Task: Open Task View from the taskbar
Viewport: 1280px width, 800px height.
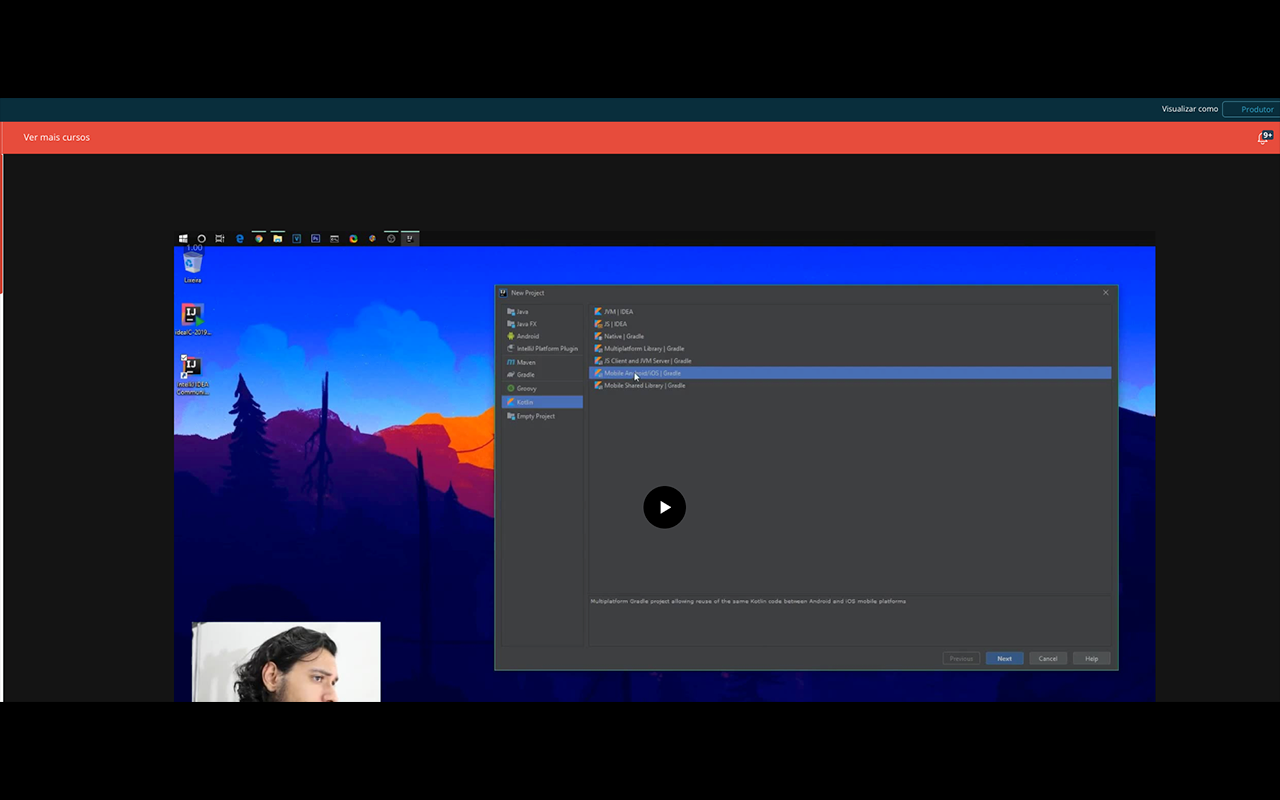Action: tap(220, 239)
